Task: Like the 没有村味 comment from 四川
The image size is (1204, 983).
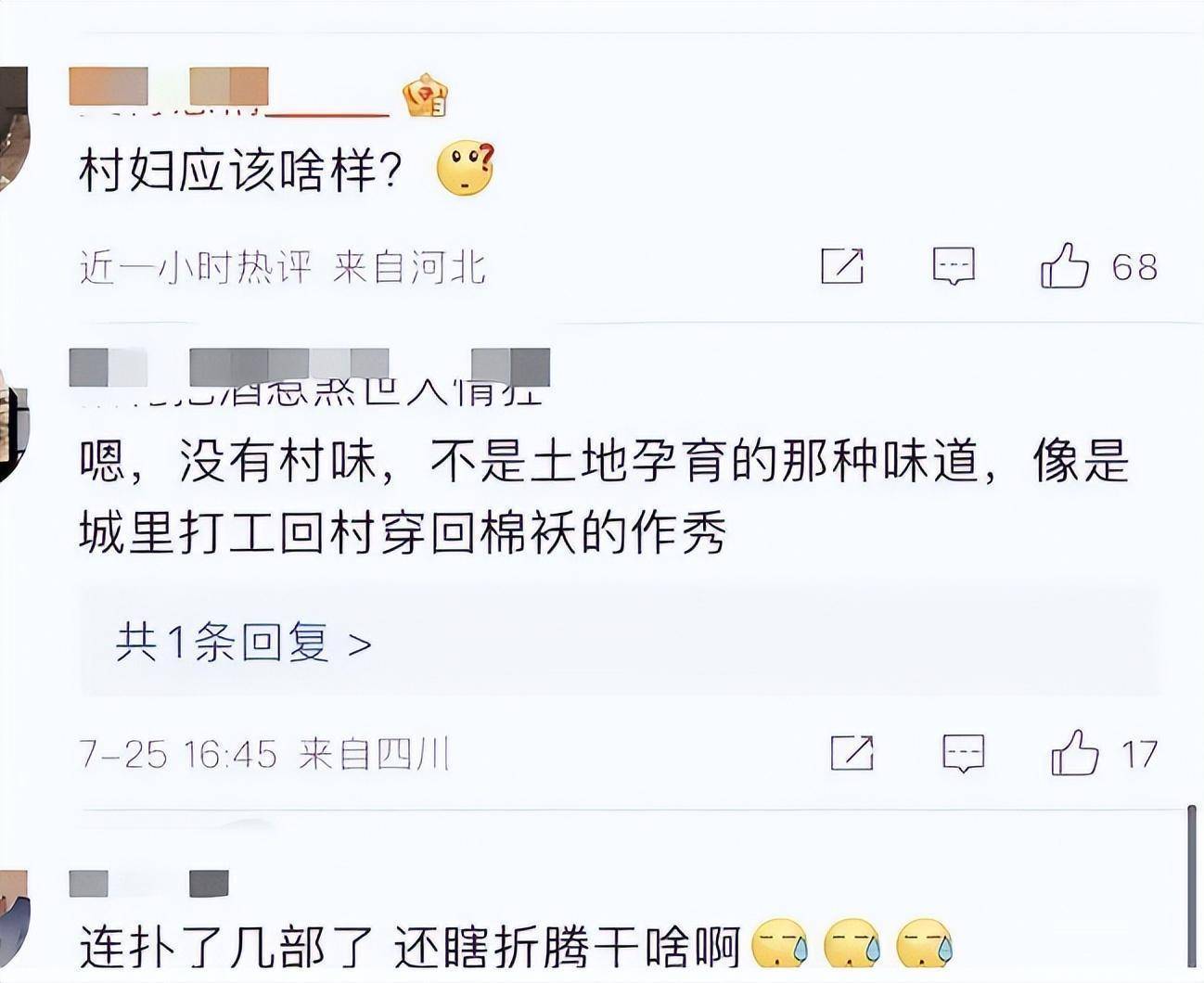Action: coord(1074,752)
